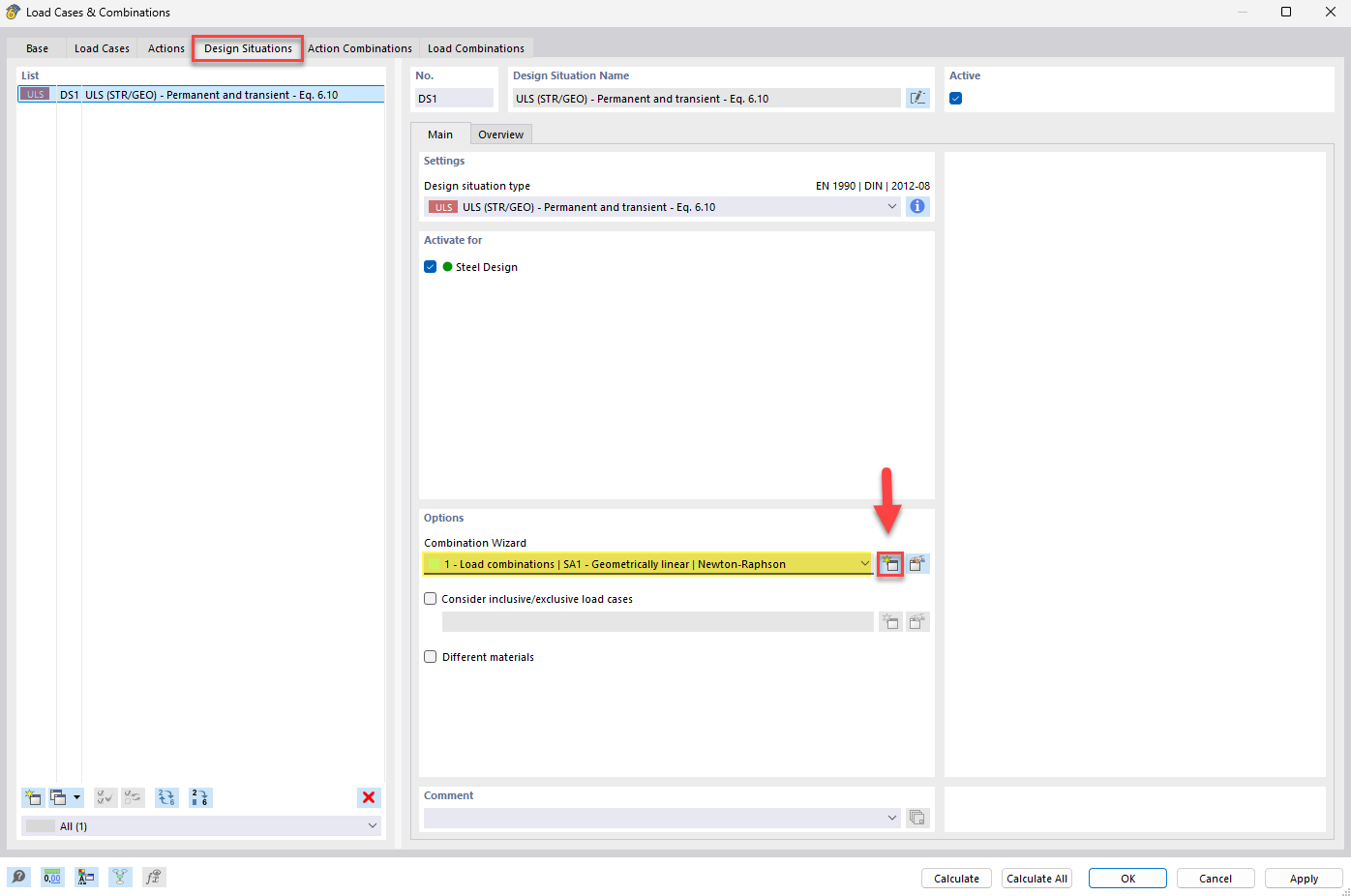Open the Design situation type dropdown

pos(891,206)
